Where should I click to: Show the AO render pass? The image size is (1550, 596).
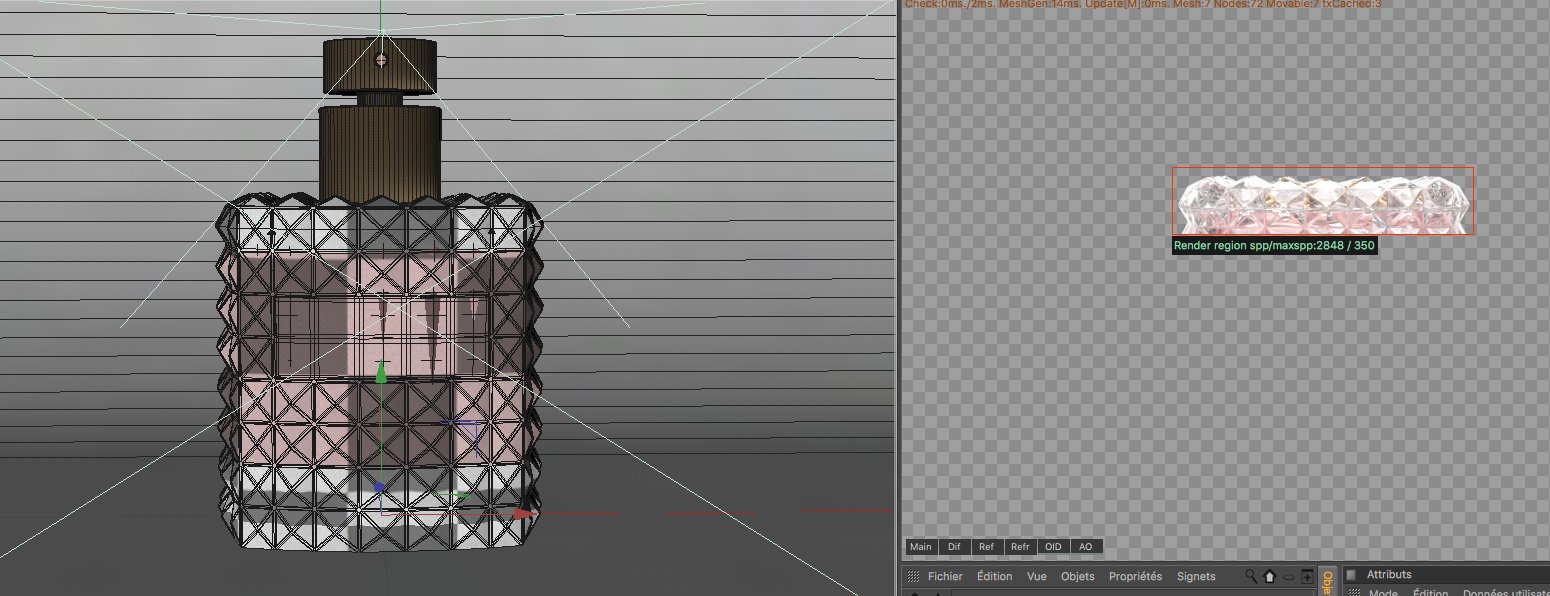[x=1086, y=547]
